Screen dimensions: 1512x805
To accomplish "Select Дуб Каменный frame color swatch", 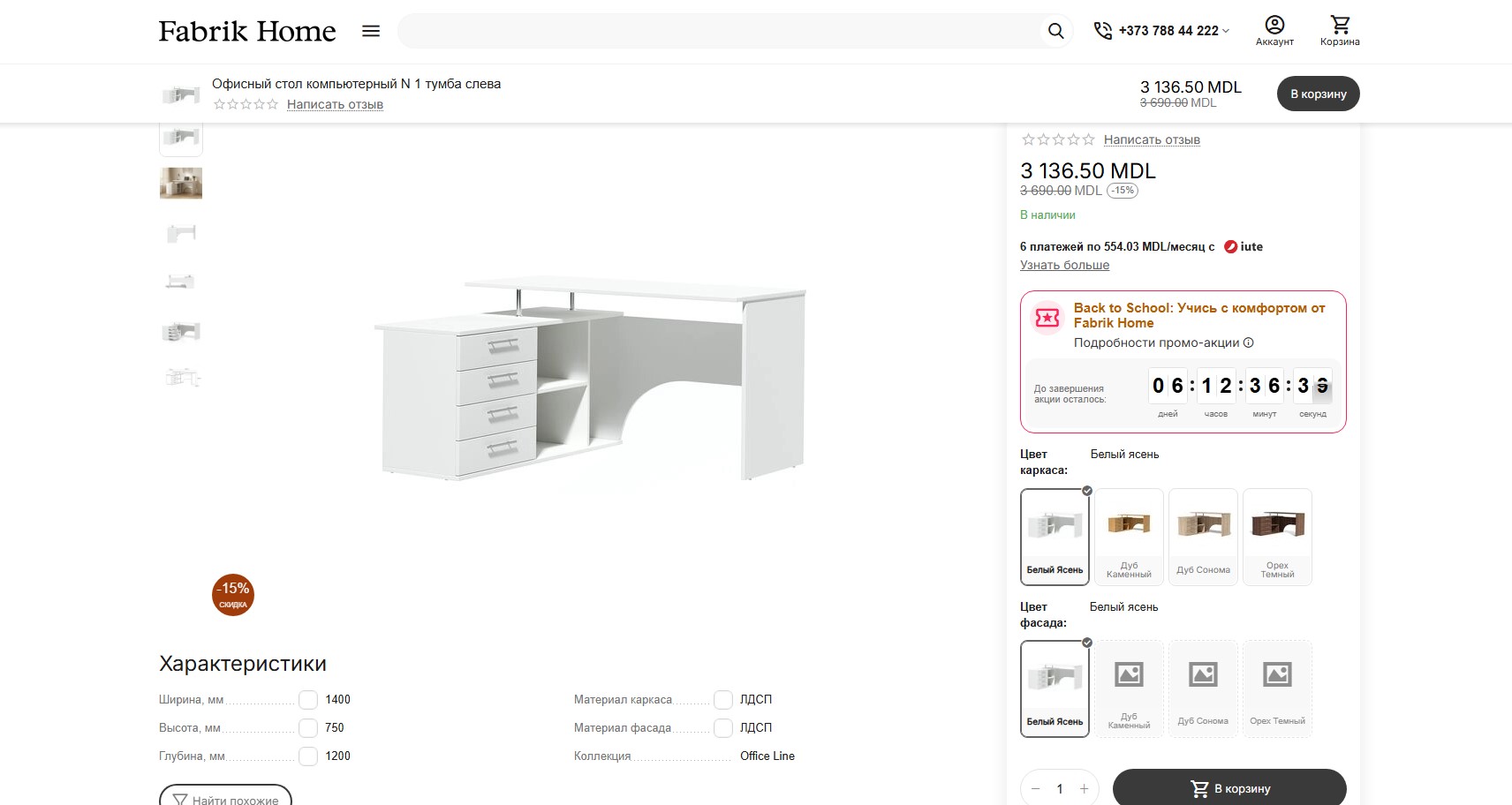I will tap(1129, 537).
